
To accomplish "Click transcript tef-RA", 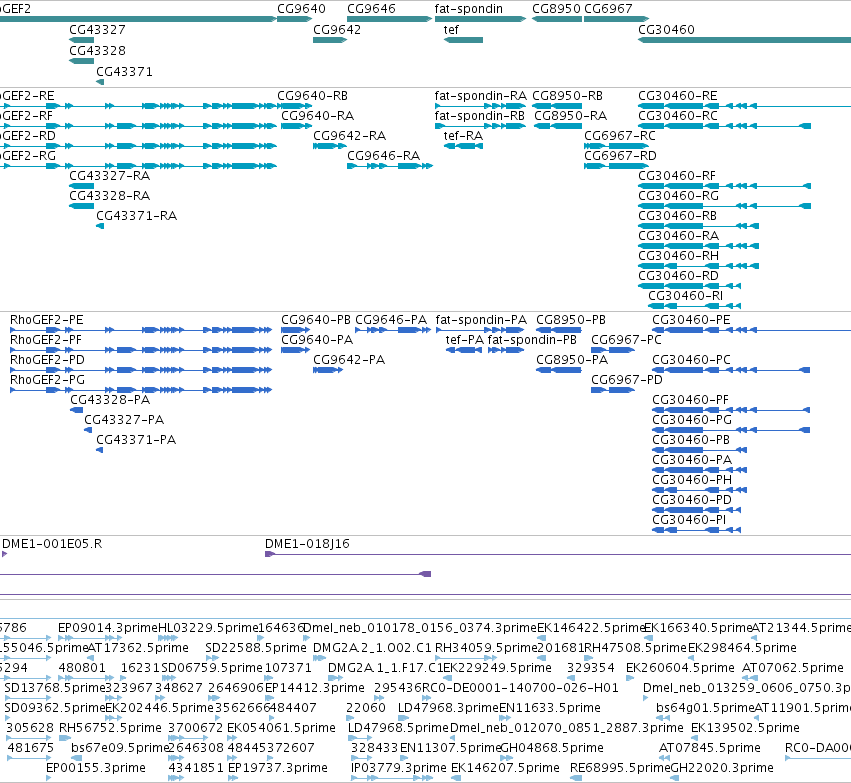I will [x=463, y=136].
